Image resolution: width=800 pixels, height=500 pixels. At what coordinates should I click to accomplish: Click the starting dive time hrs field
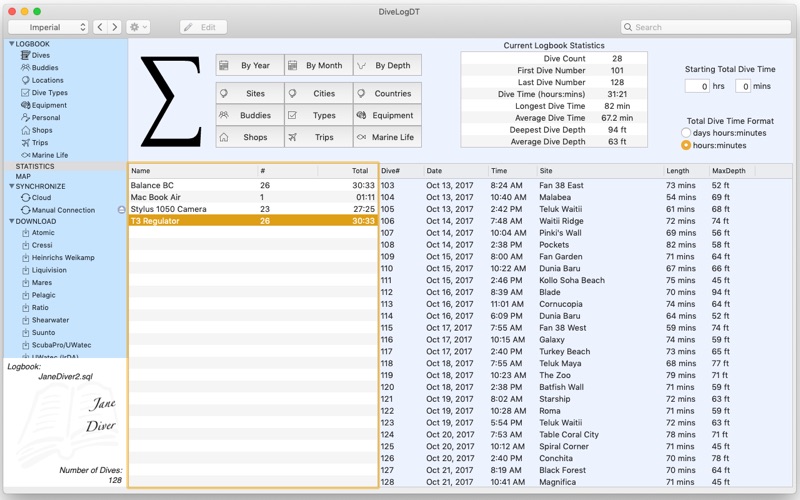(697, 87)
